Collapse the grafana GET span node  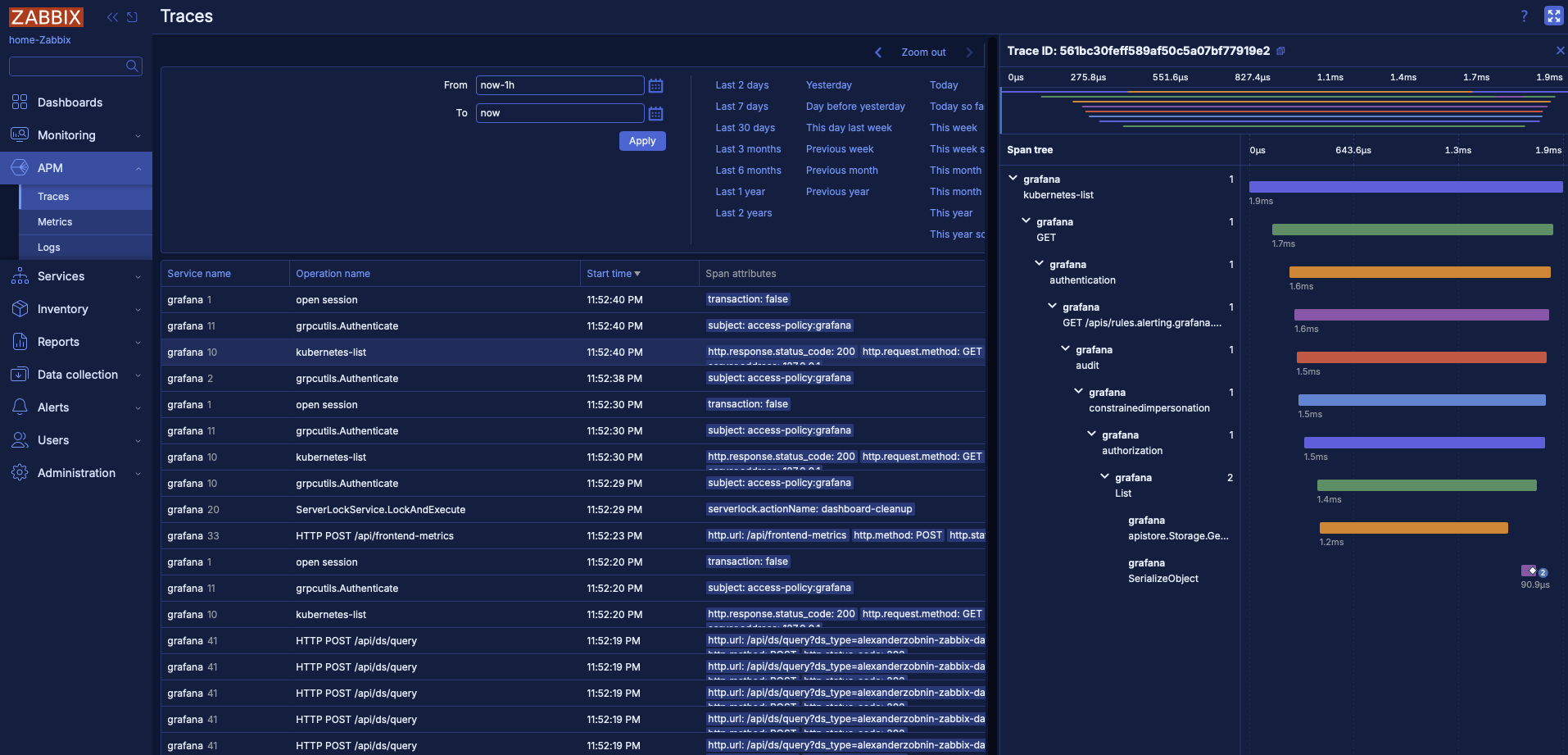(x=1026, y=221)
